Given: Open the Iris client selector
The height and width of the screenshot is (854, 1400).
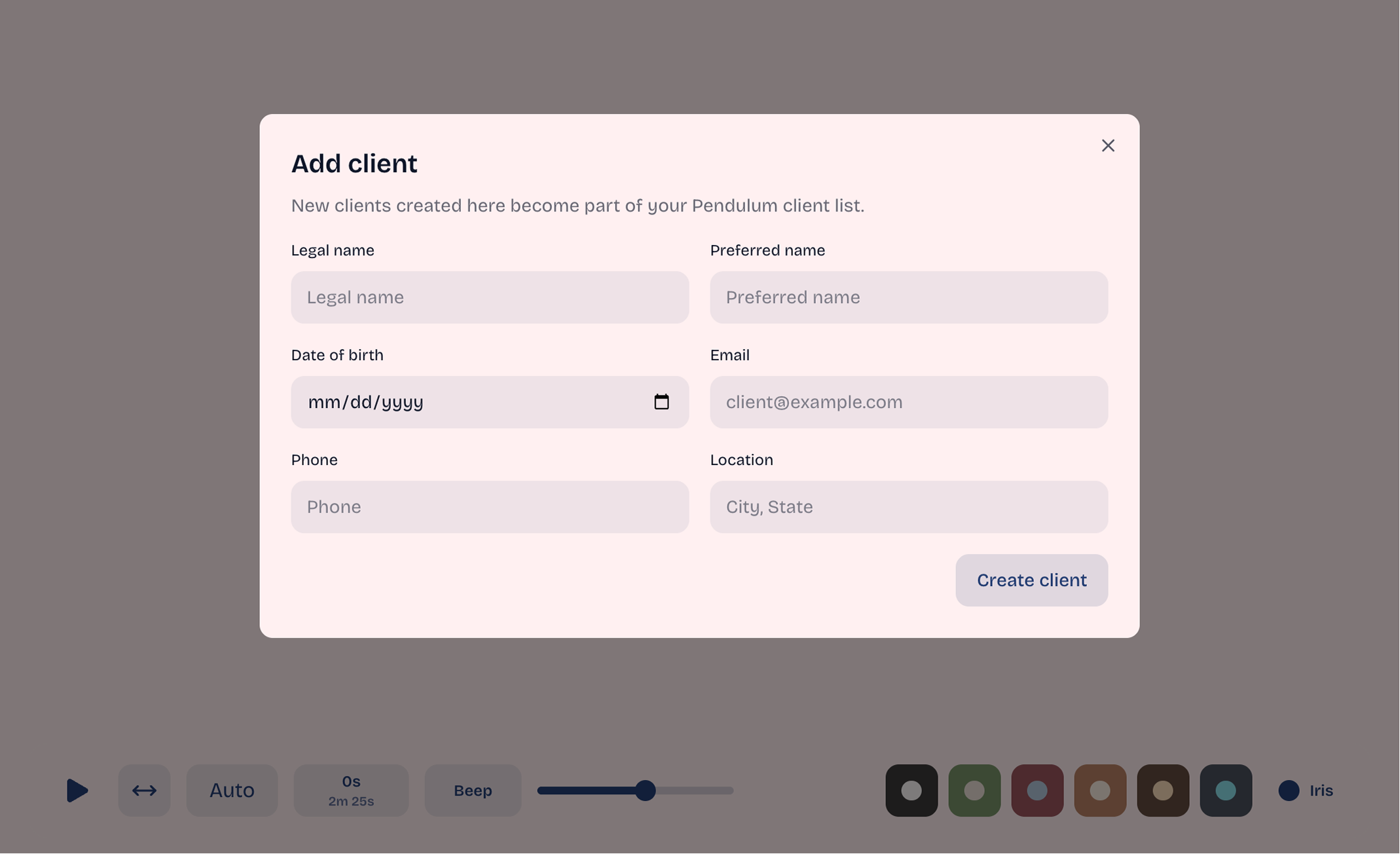Looking at the screenshot, I should 1306,790.
